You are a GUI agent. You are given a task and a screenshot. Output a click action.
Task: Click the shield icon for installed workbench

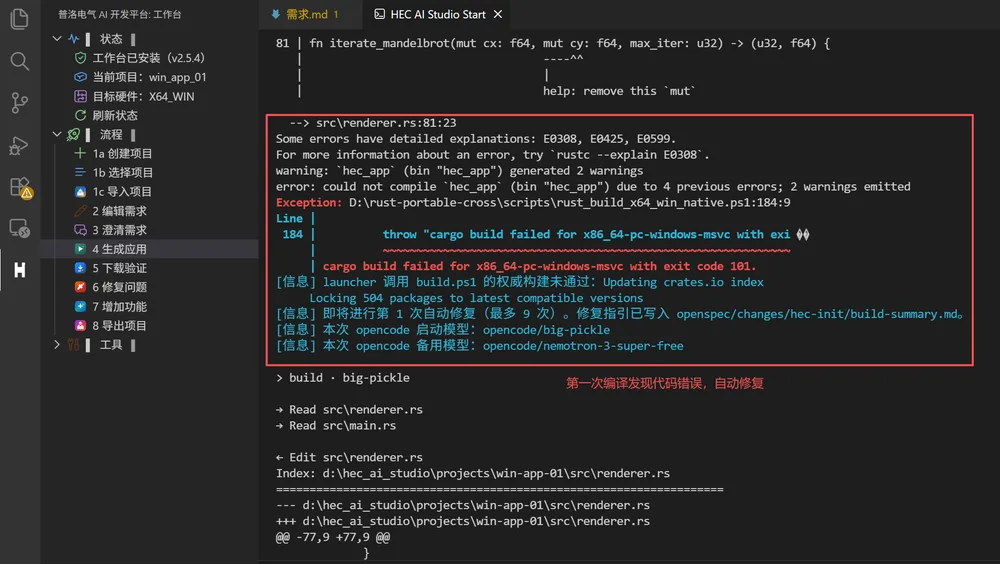[x=80, y=58]
